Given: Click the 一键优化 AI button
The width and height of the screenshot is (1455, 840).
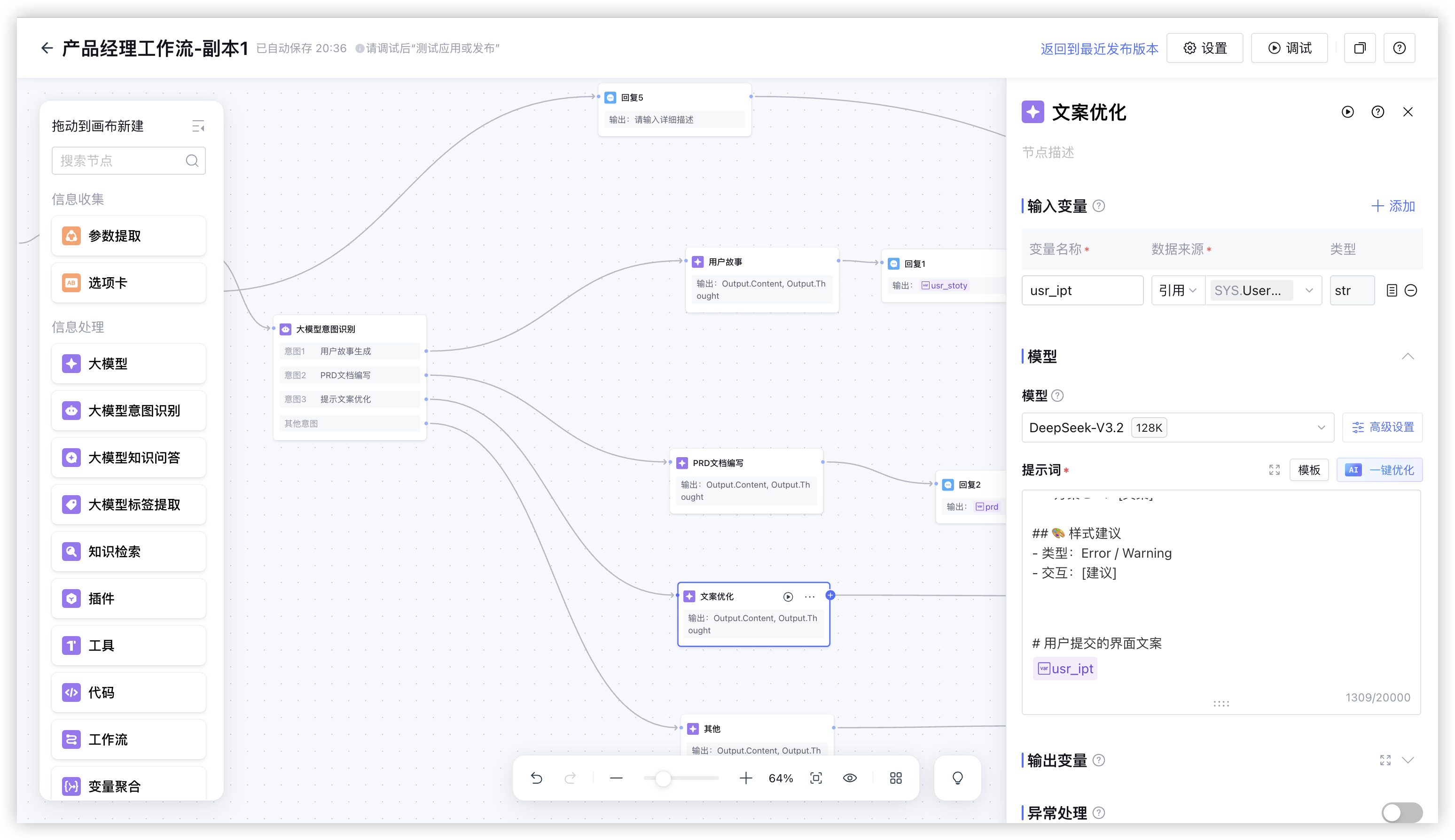Looking at the screenshot, I should [1379, 470].
